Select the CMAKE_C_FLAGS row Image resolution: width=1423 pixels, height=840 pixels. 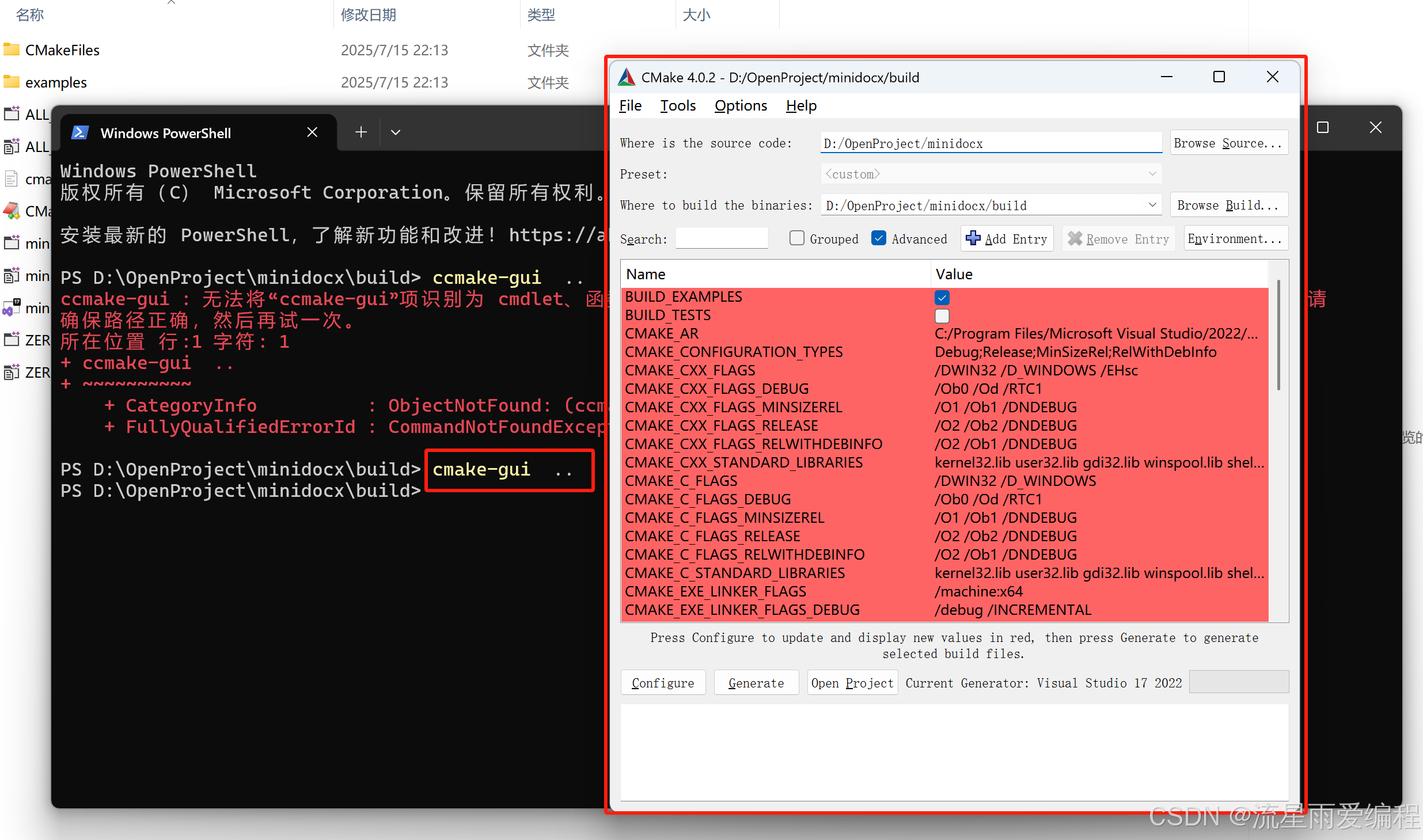coord(945,481)
